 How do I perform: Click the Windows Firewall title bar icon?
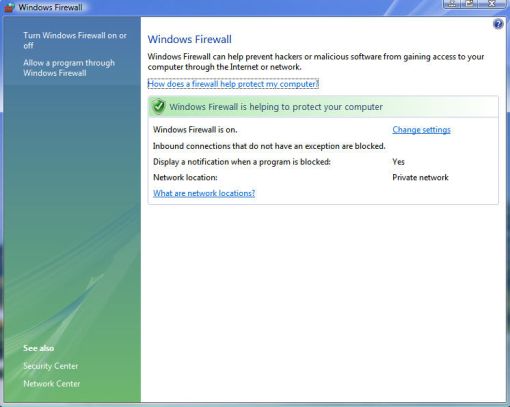[x=10, y=7]
